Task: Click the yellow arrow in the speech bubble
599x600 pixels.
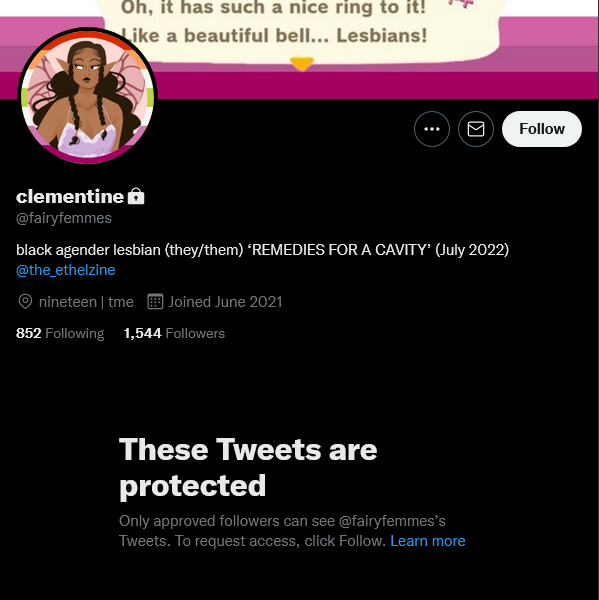Action: pyautogui.click(x=302, y=64)
